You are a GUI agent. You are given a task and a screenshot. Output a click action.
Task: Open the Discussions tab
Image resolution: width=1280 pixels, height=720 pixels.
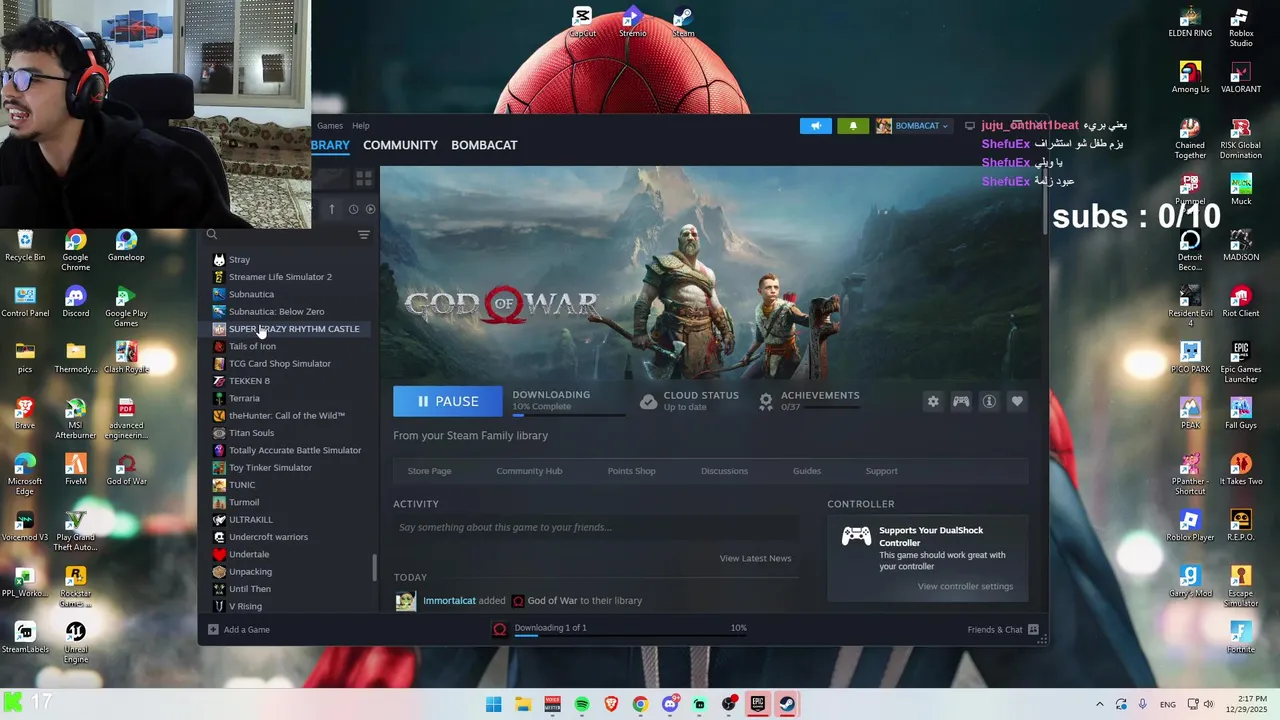[x=724, y=471]
